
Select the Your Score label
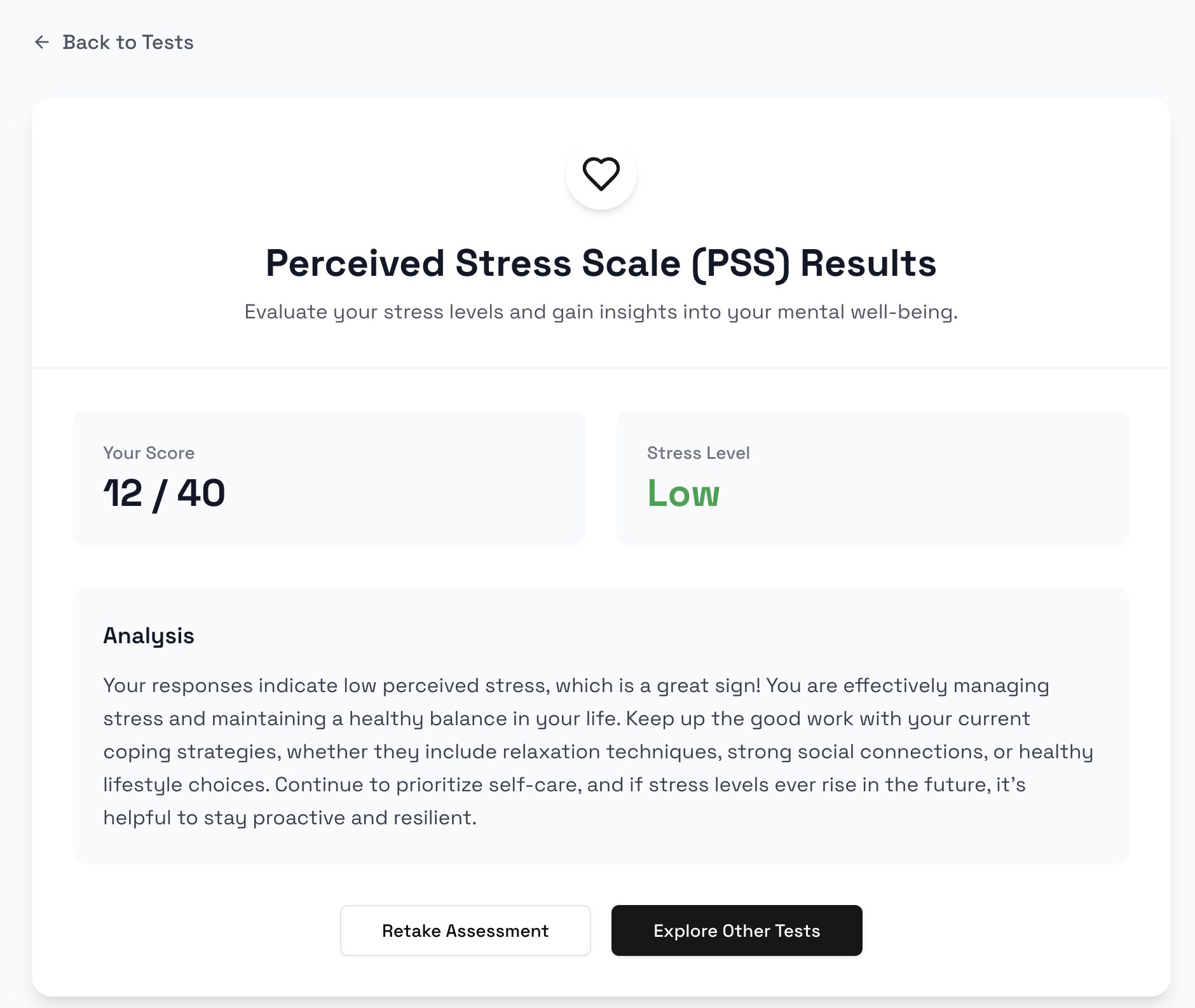pos(149,453)
